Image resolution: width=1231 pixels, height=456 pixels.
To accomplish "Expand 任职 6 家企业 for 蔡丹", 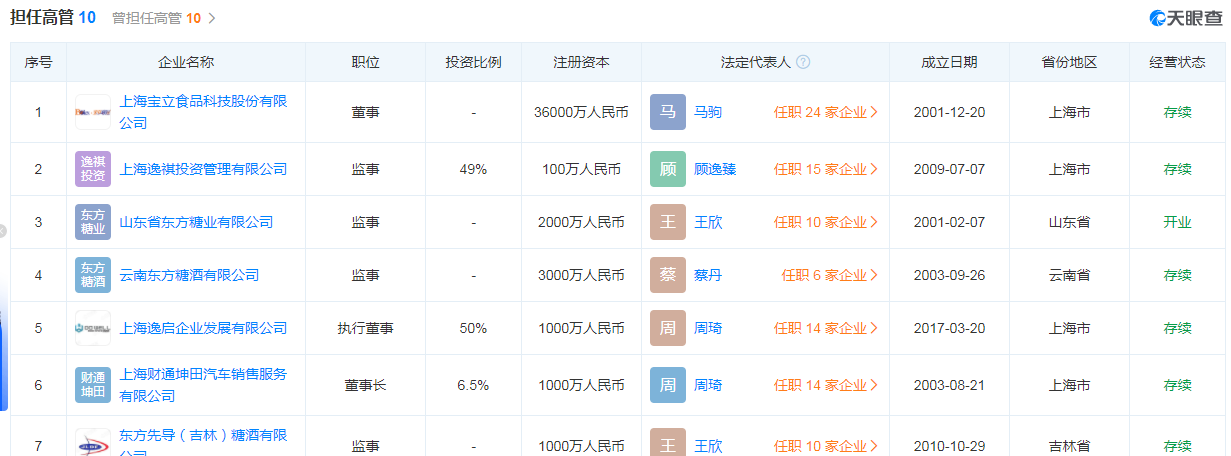I will 830,275.
